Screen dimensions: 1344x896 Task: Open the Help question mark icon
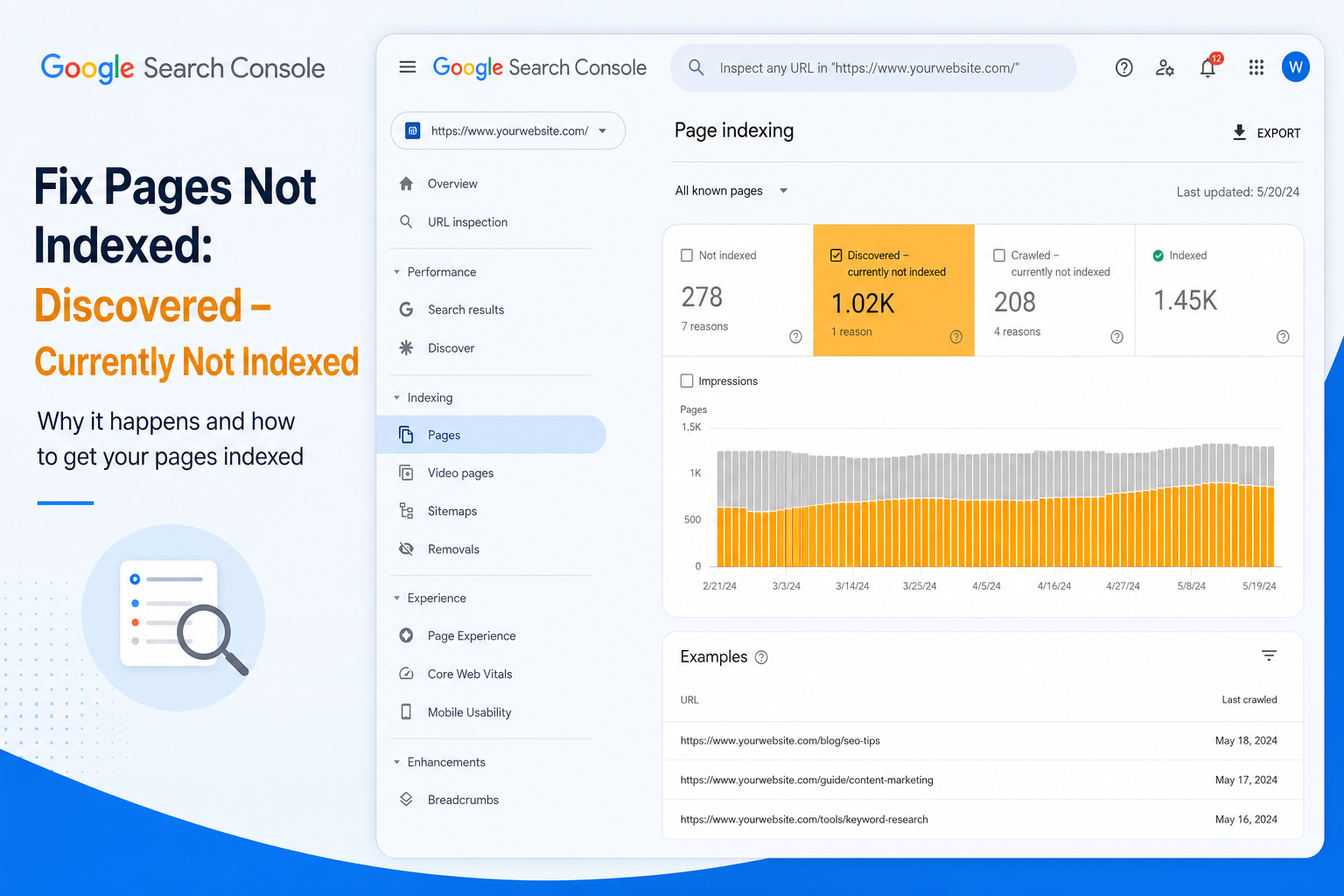(x=1124, y=67)
